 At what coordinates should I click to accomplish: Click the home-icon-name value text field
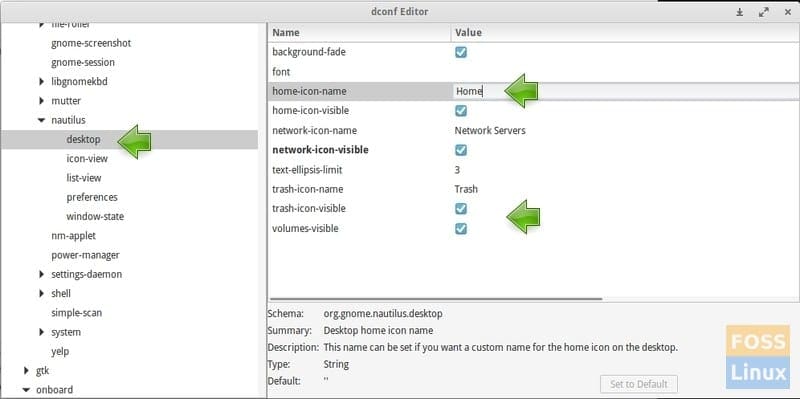[626, 91]
